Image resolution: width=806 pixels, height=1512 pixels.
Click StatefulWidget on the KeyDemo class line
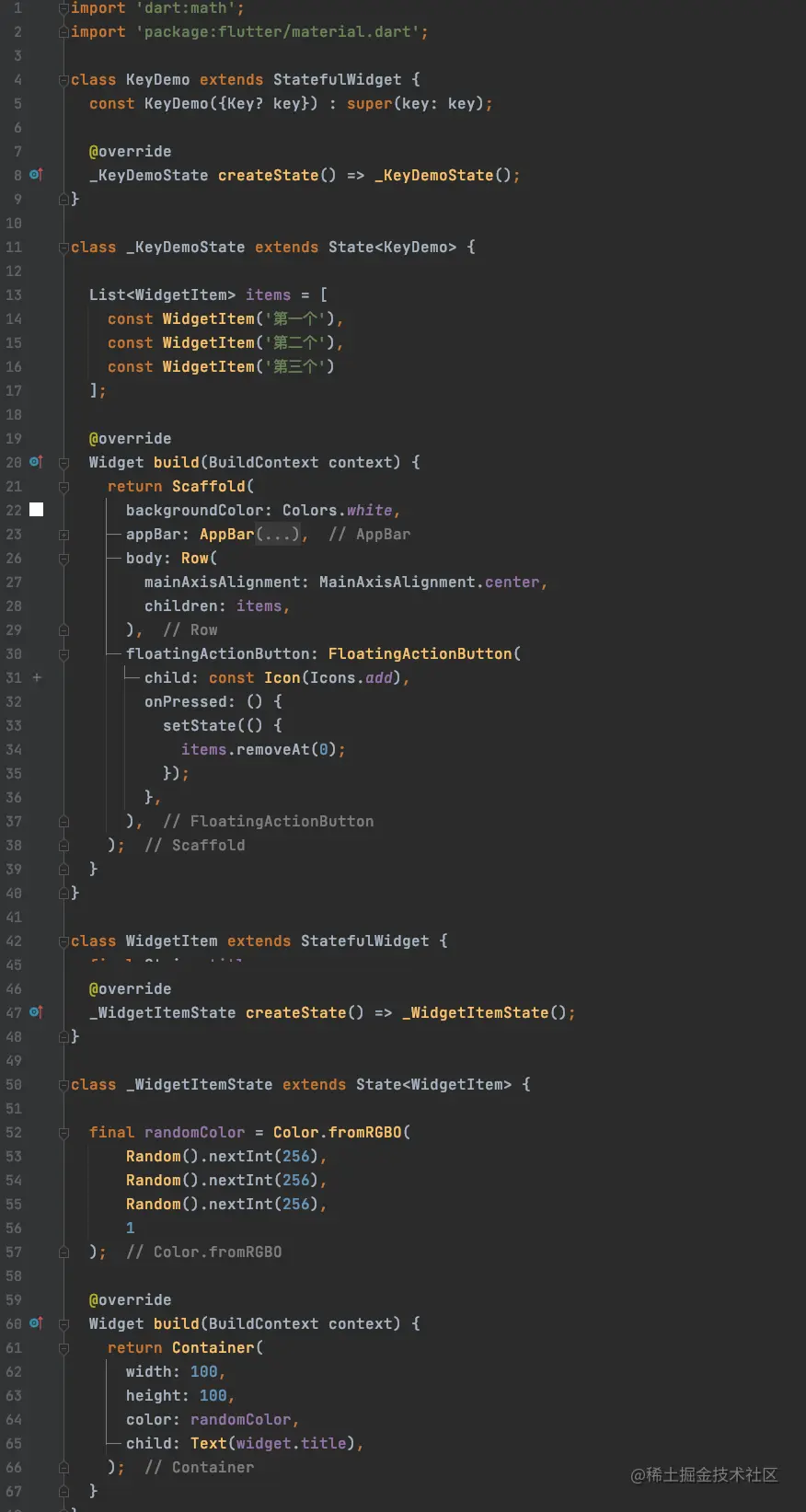[x=337, y=79]
